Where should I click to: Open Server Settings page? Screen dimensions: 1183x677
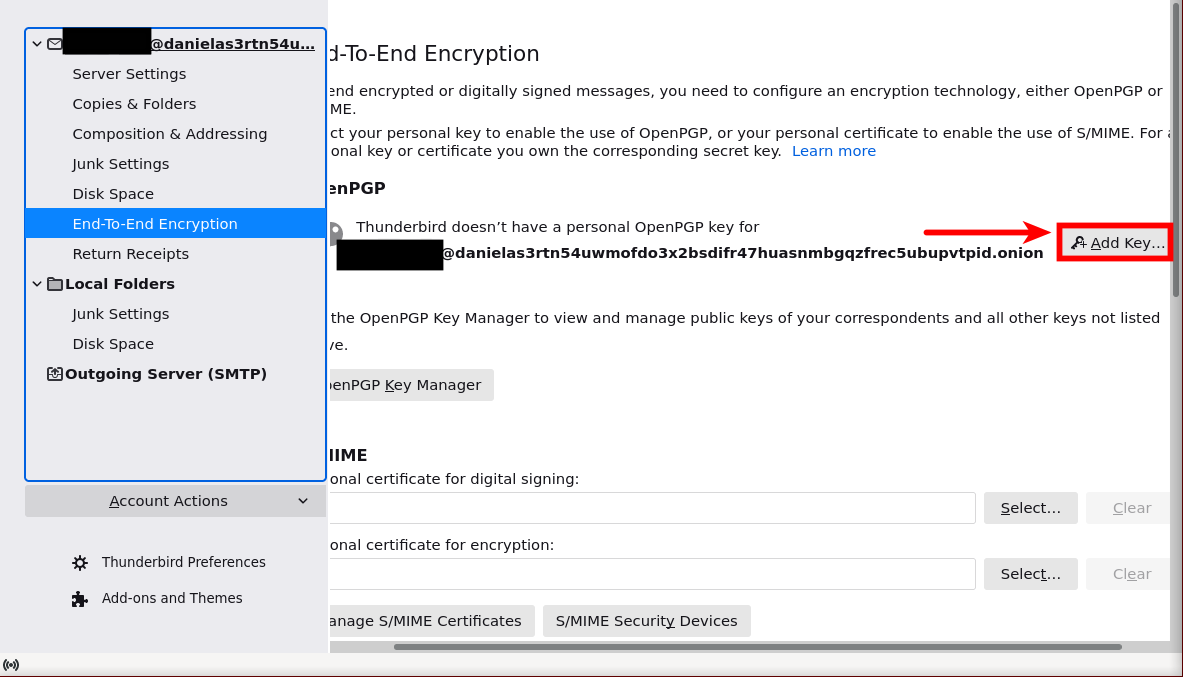click(129, 74)
